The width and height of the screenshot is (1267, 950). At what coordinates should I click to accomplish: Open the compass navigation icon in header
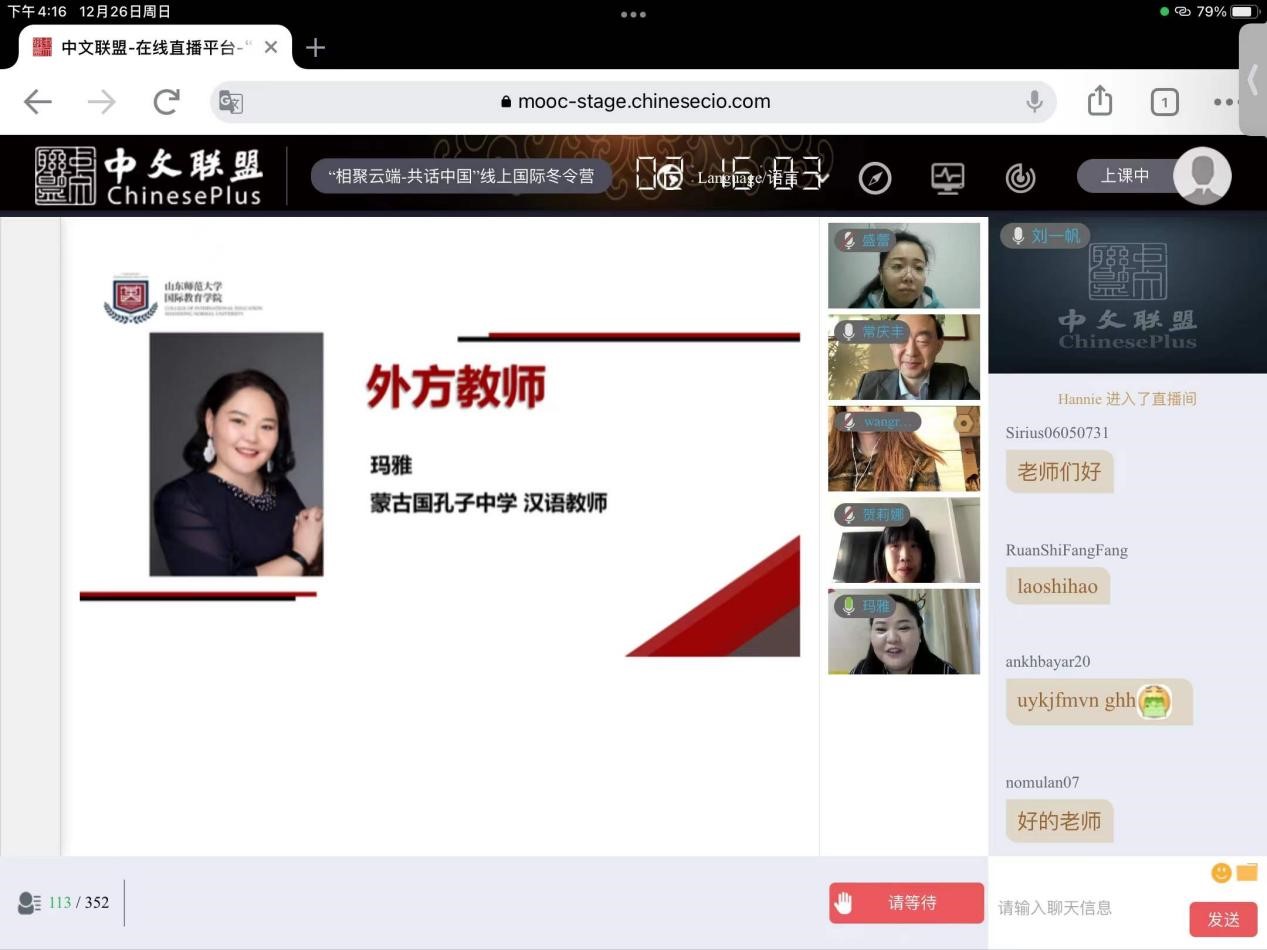pyautogui.click(x=874, y=178)
